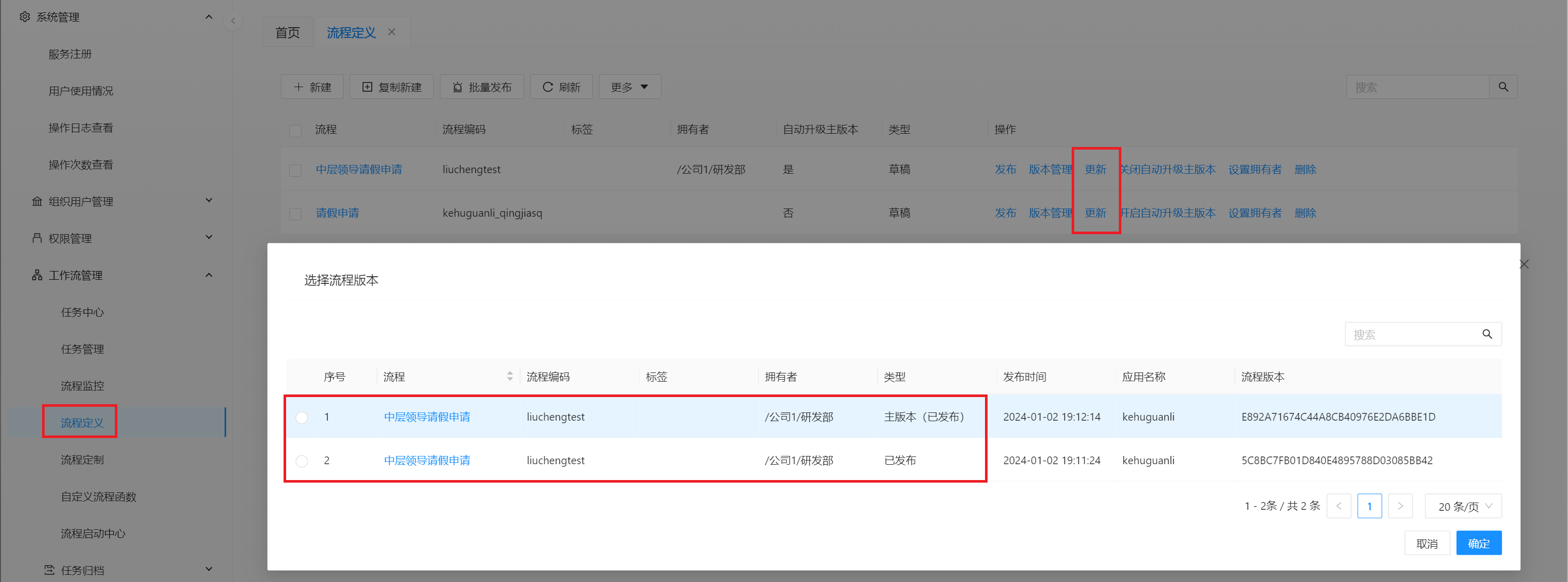Collapse the 系统管理 menu group

[209, 17]
